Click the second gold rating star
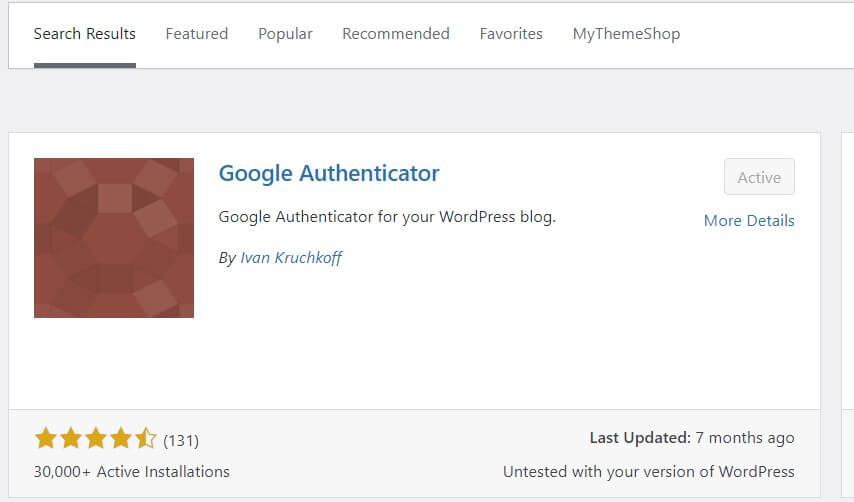 (x=71, y=438)
